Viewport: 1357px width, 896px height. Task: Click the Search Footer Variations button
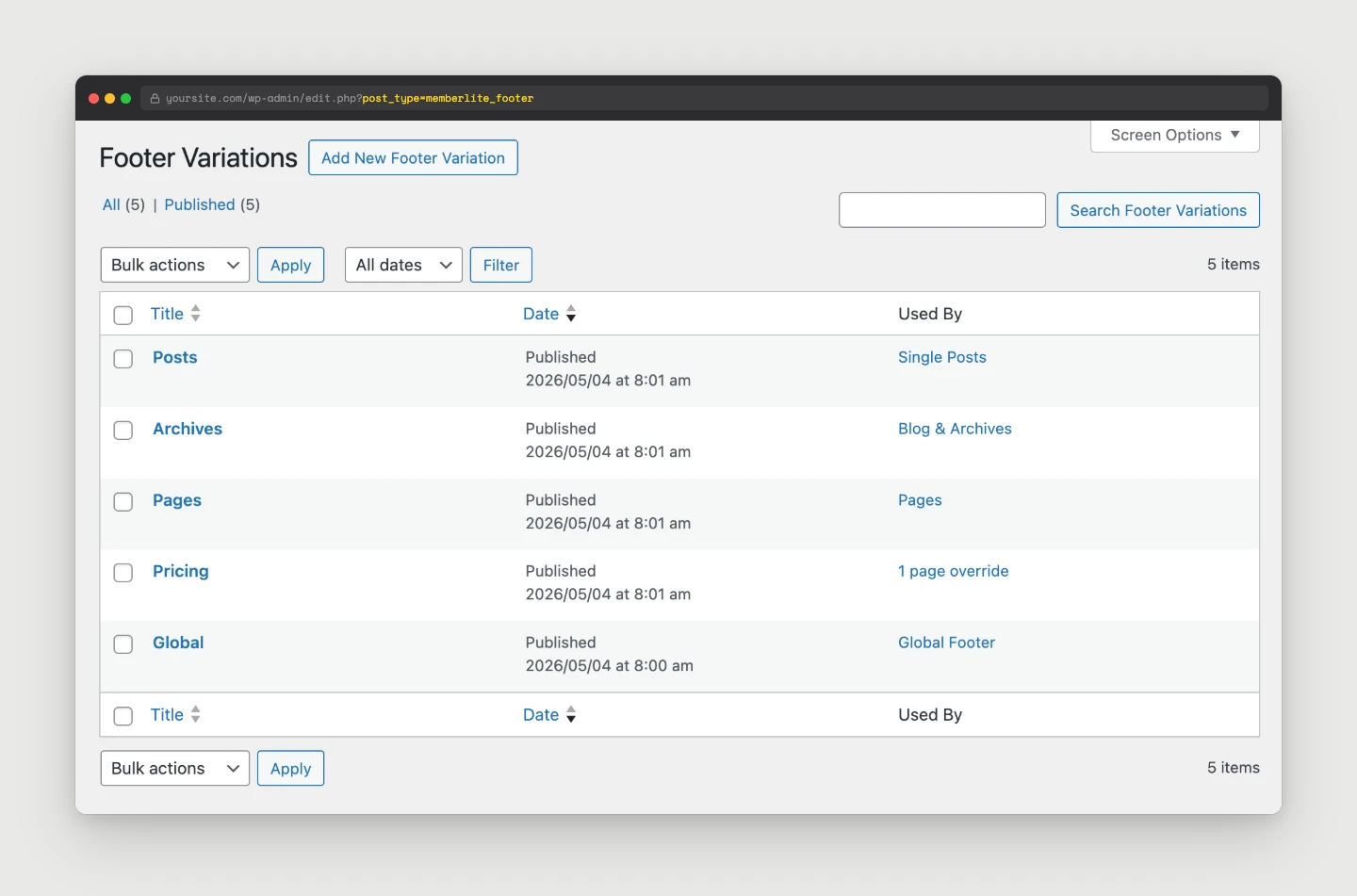1158,210
